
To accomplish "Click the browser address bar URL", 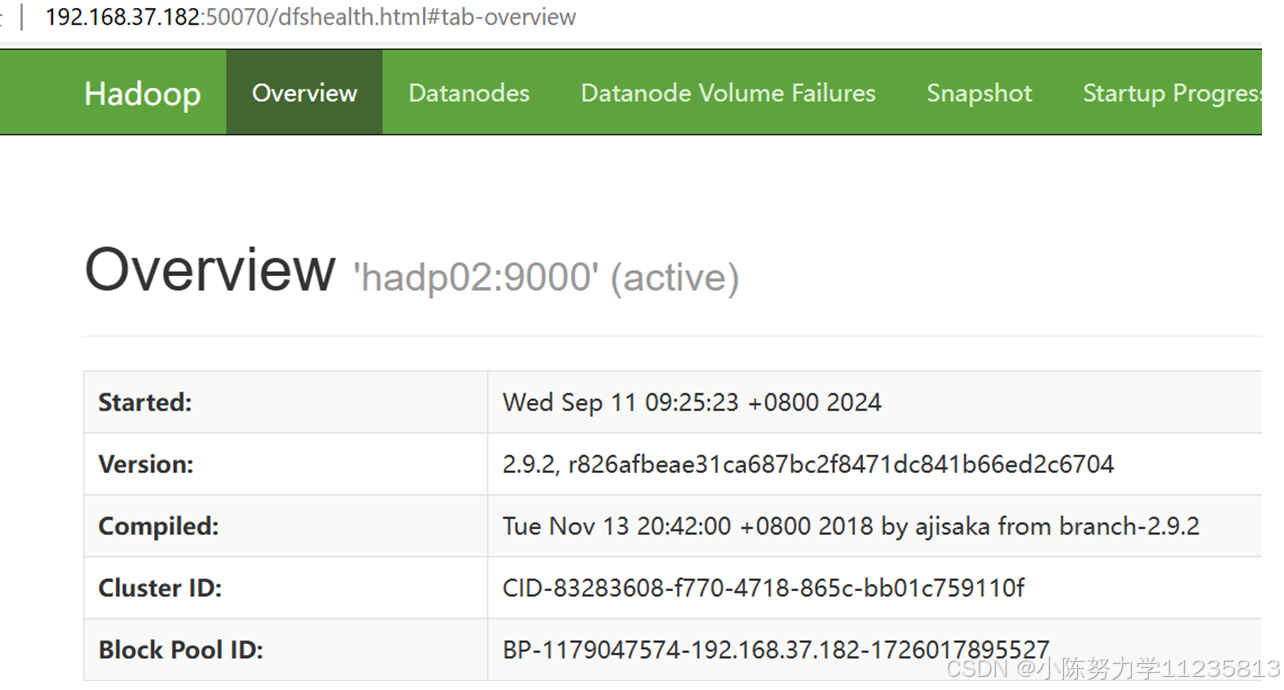I will point(311,18).
